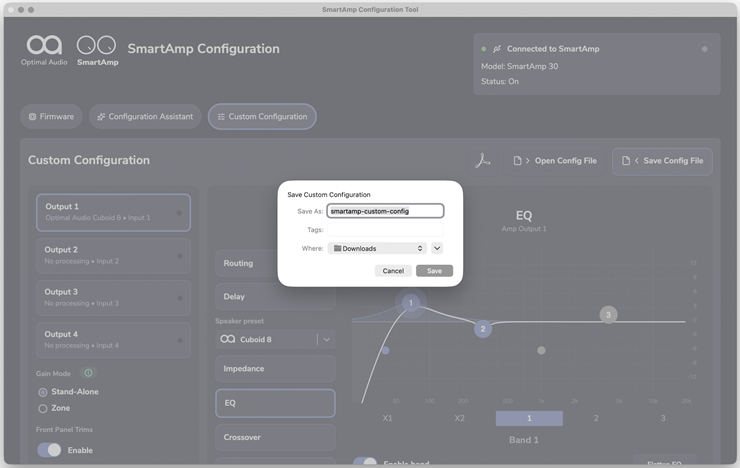
Task: Select the X2 crossover band tab
Action: [x=459, y=418]
